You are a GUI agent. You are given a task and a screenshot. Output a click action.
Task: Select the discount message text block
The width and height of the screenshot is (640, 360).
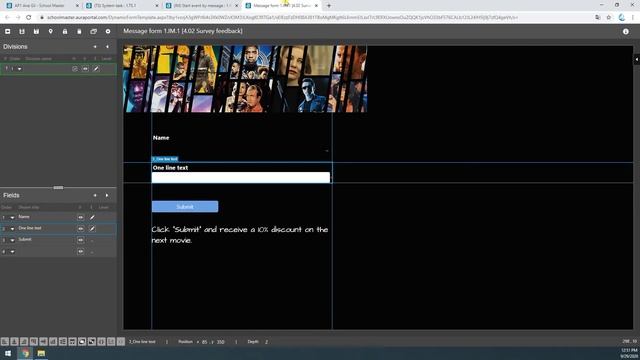click(240, 235)
